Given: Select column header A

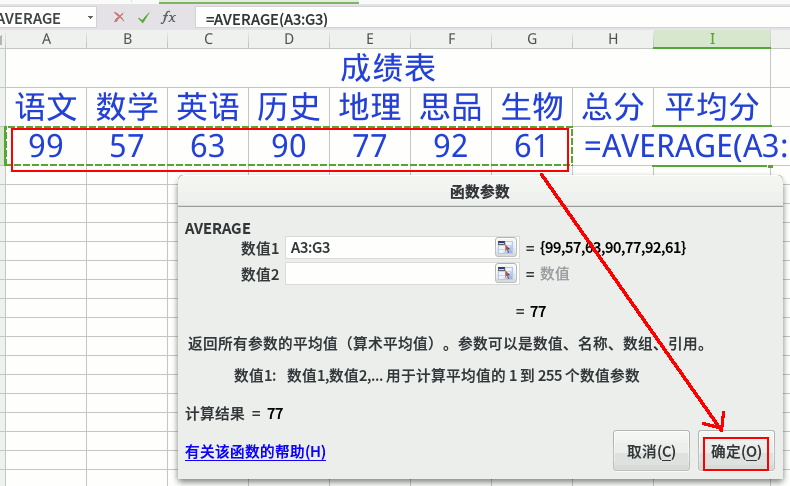Looking at the screenshot, I should tap(46, 38).
